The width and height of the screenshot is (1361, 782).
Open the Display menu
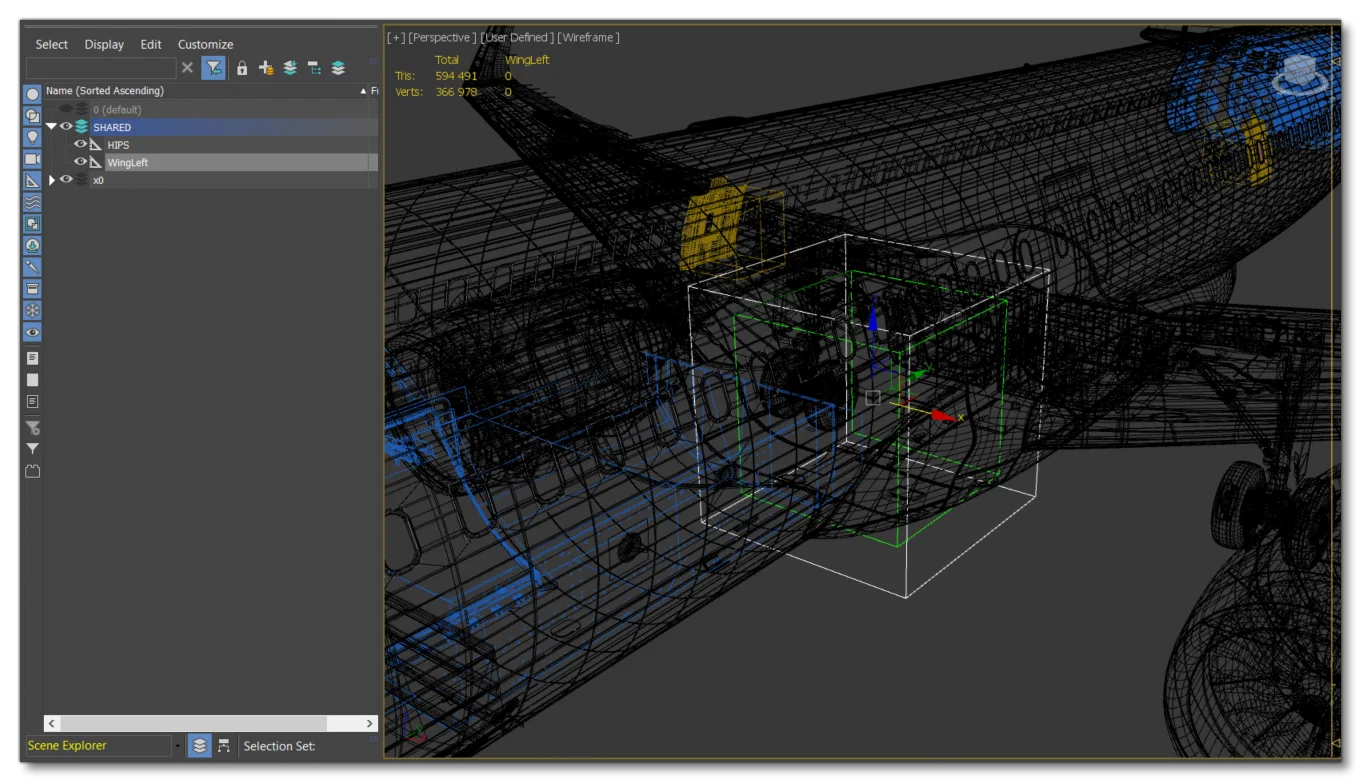coord(104,44)
